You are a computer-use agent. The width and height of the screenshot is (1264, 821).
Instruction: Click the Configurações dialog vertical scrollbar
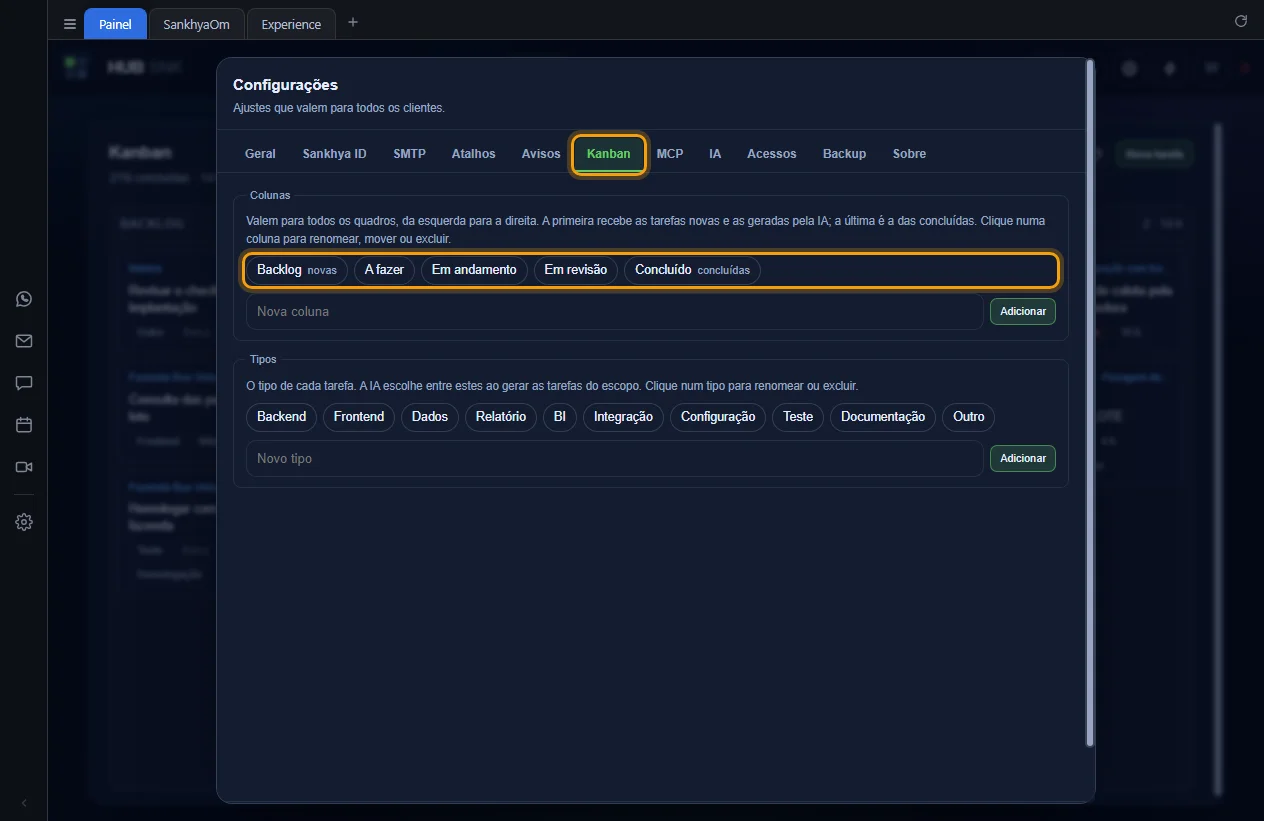[x=1090, y=402]
